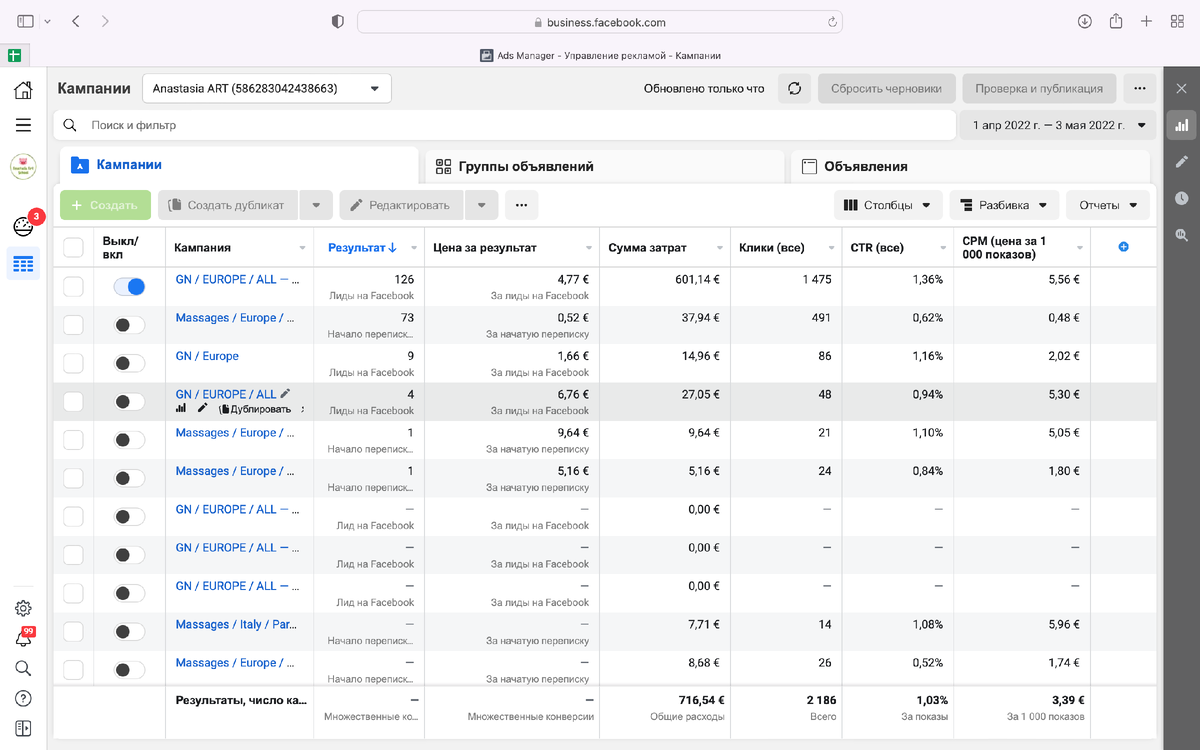The image size is (1200, 750).
Task: Switch to the Кампании tab
Action: pyautogui.click(x=239, y=165)
